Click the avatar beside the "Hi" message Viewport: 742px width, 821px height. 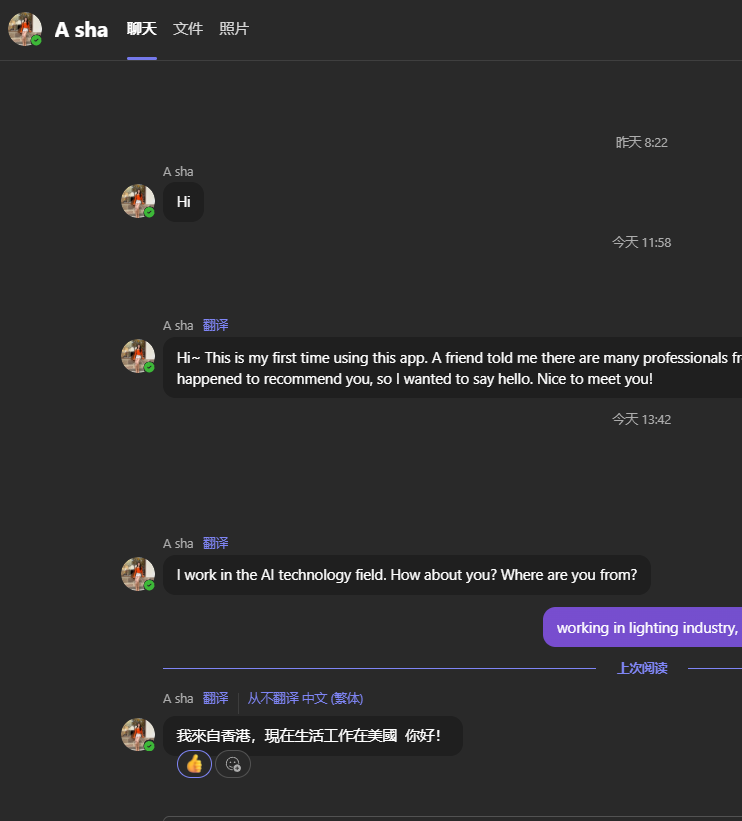point(137,201)
